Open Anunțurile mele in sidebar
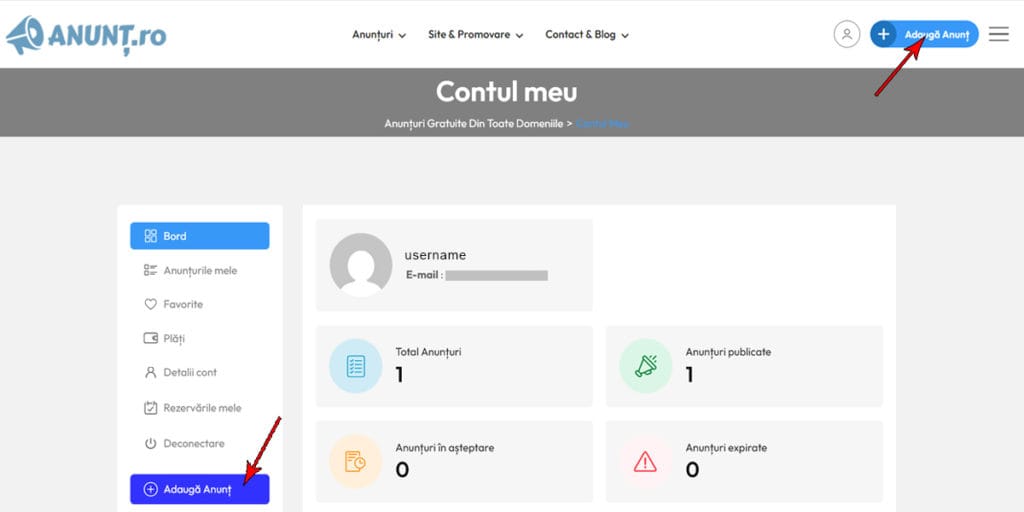 tap(199, 270)
